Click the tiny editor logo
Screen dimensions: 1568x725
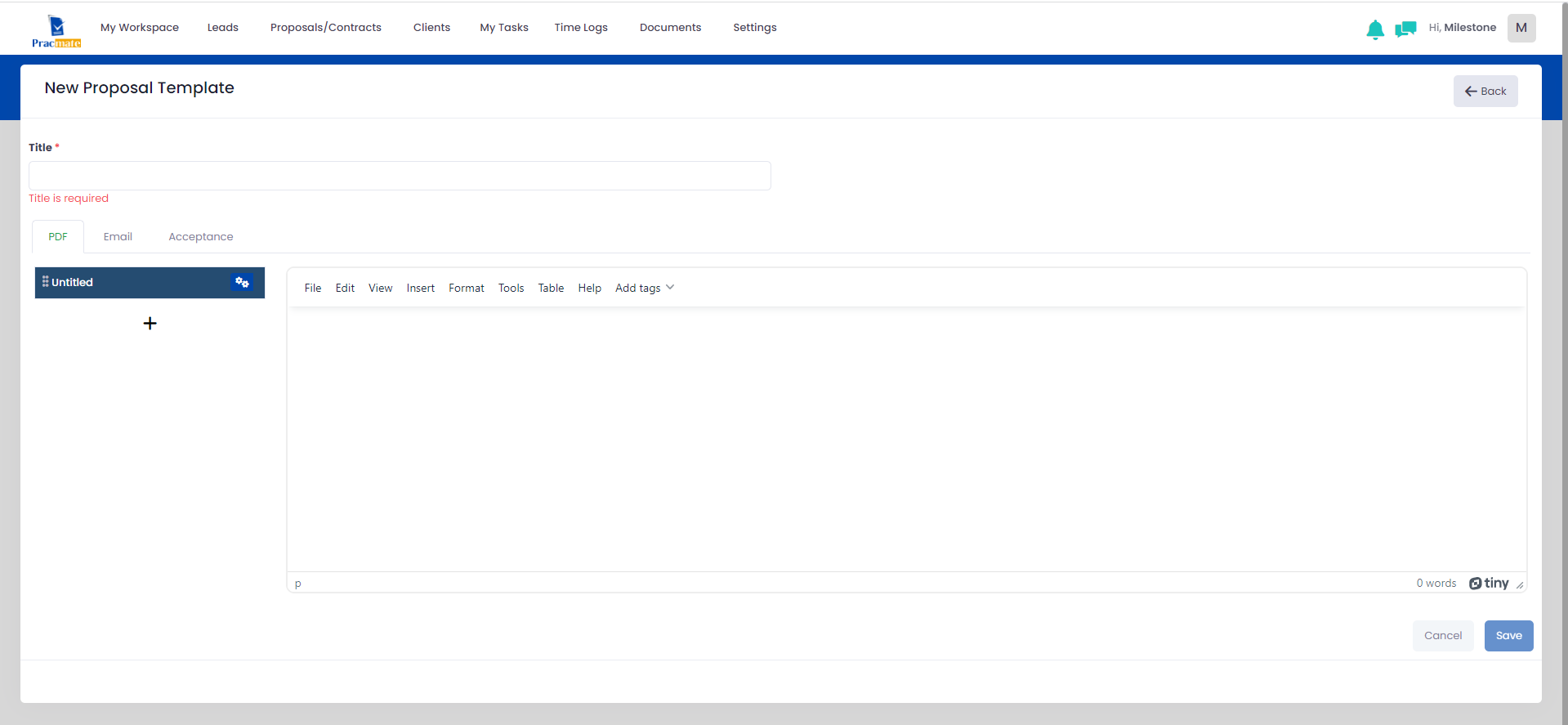point(1489,583)
